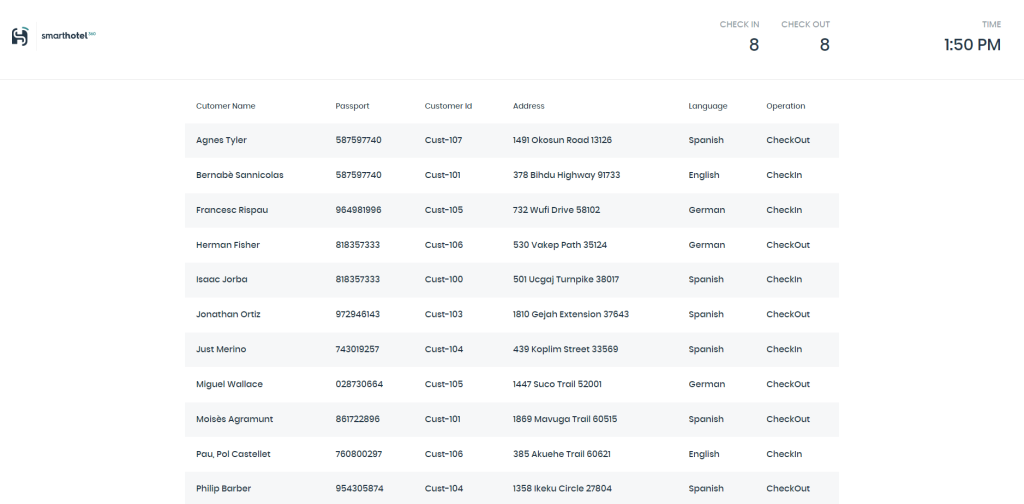Click CheckIn for Francesc Rispau

click(x=784, y=210)
